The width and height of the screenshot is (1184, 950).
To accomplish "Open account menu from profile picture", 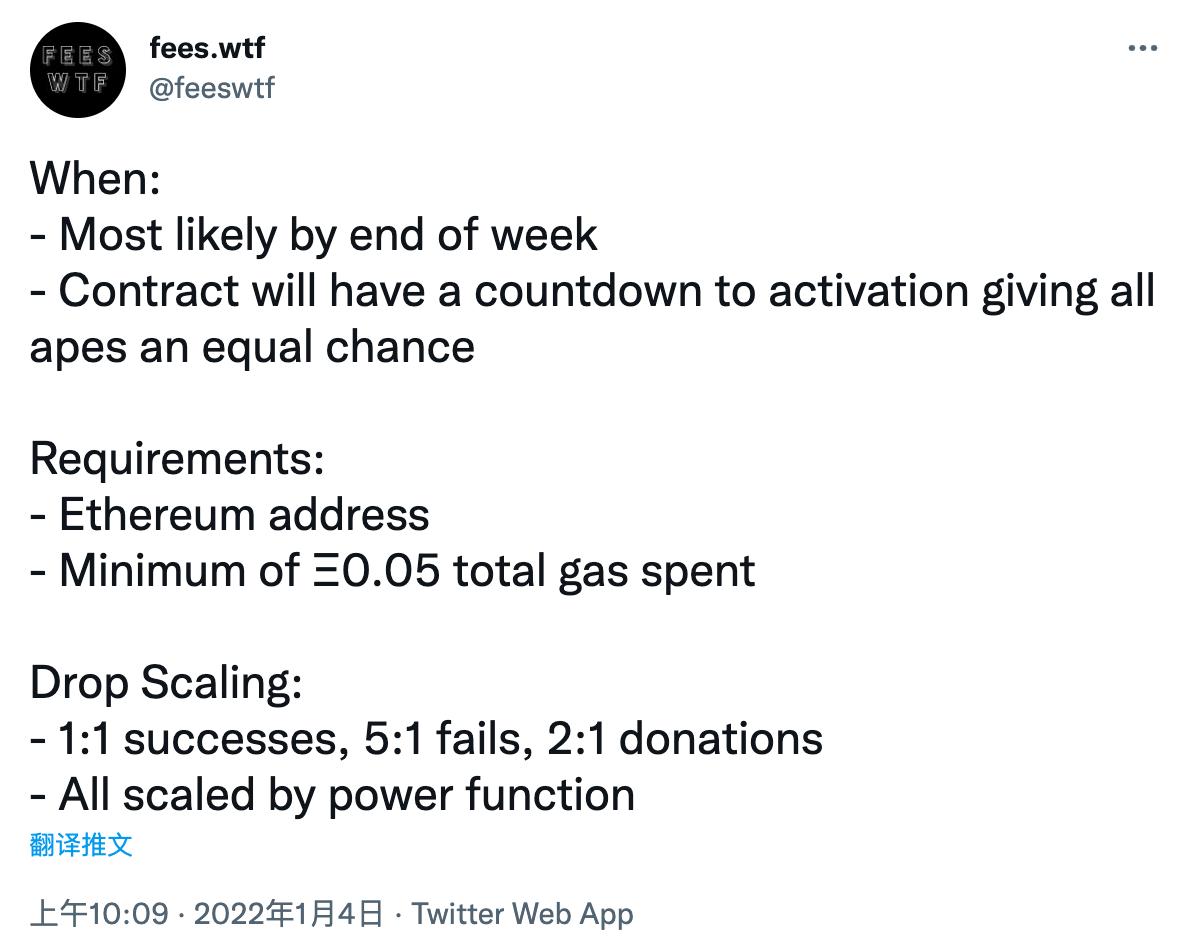I will [78, 70].
